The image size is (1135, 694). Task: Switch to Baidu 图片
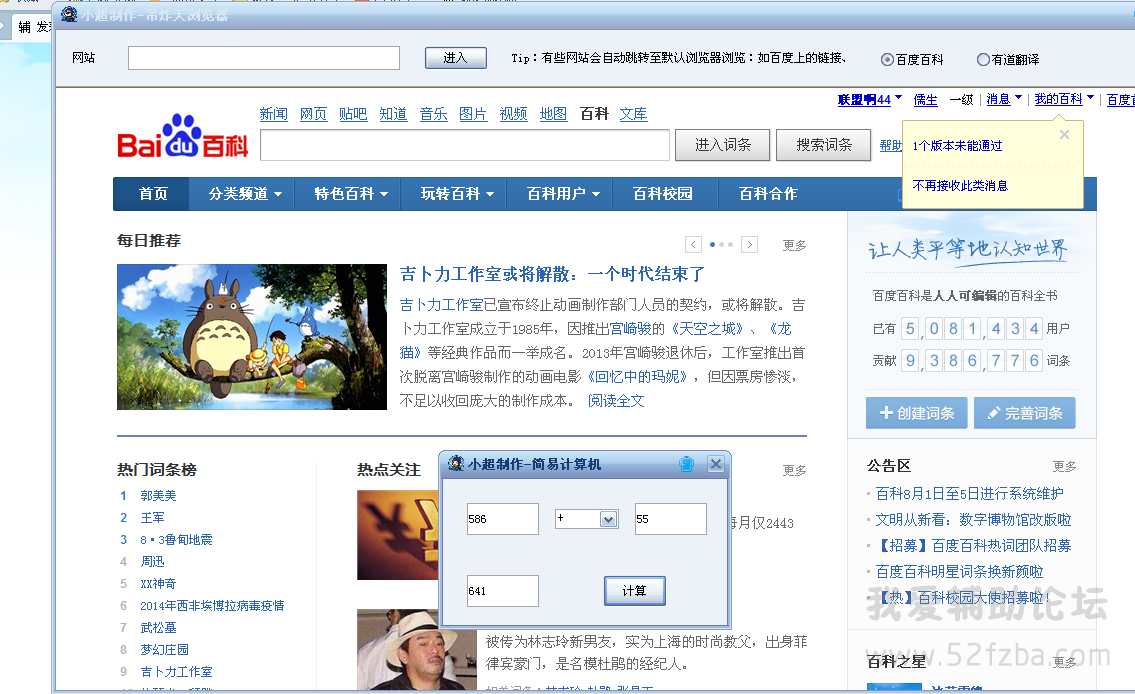(473, 114)
